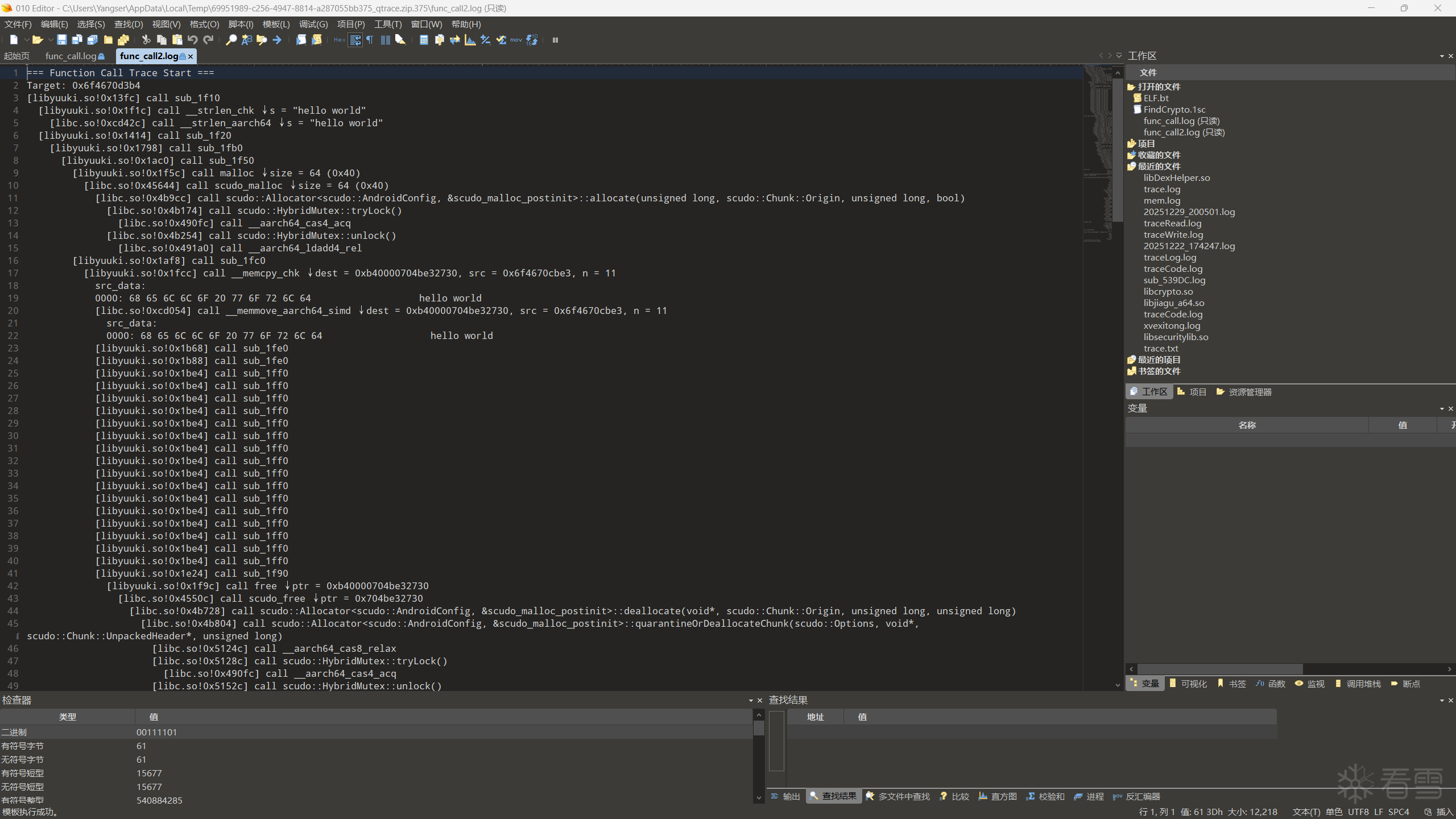This screenshot has height=819, width=1456.
Task: Switch to the func_call.log tab
Action: point(71,56)
